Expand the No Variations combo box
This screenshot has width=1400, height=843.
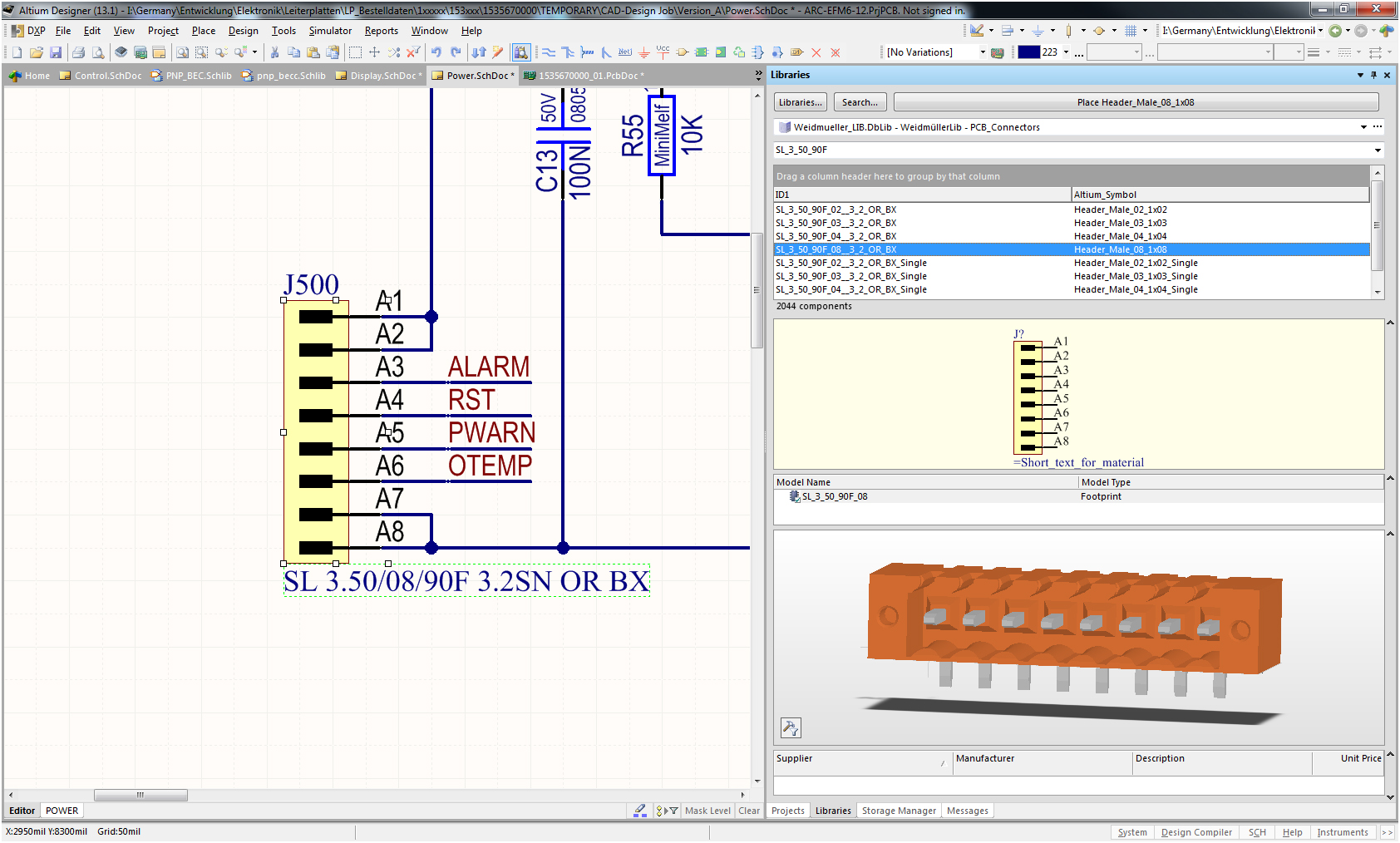983,52
